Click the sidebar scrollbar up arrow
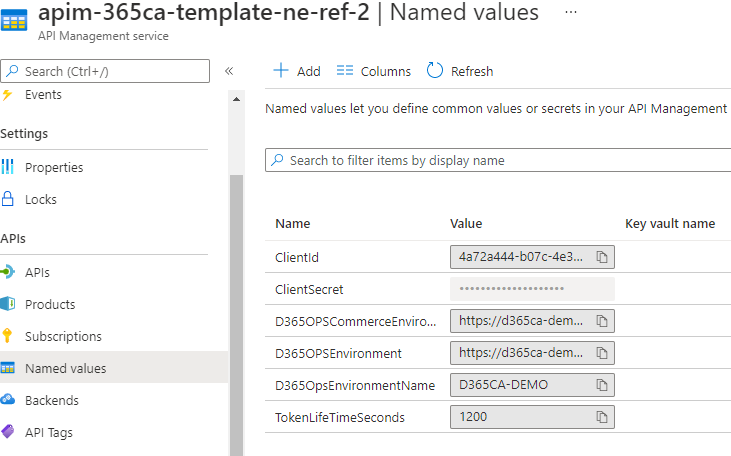Viewport: 731px width, 456px height. (236, 99)
